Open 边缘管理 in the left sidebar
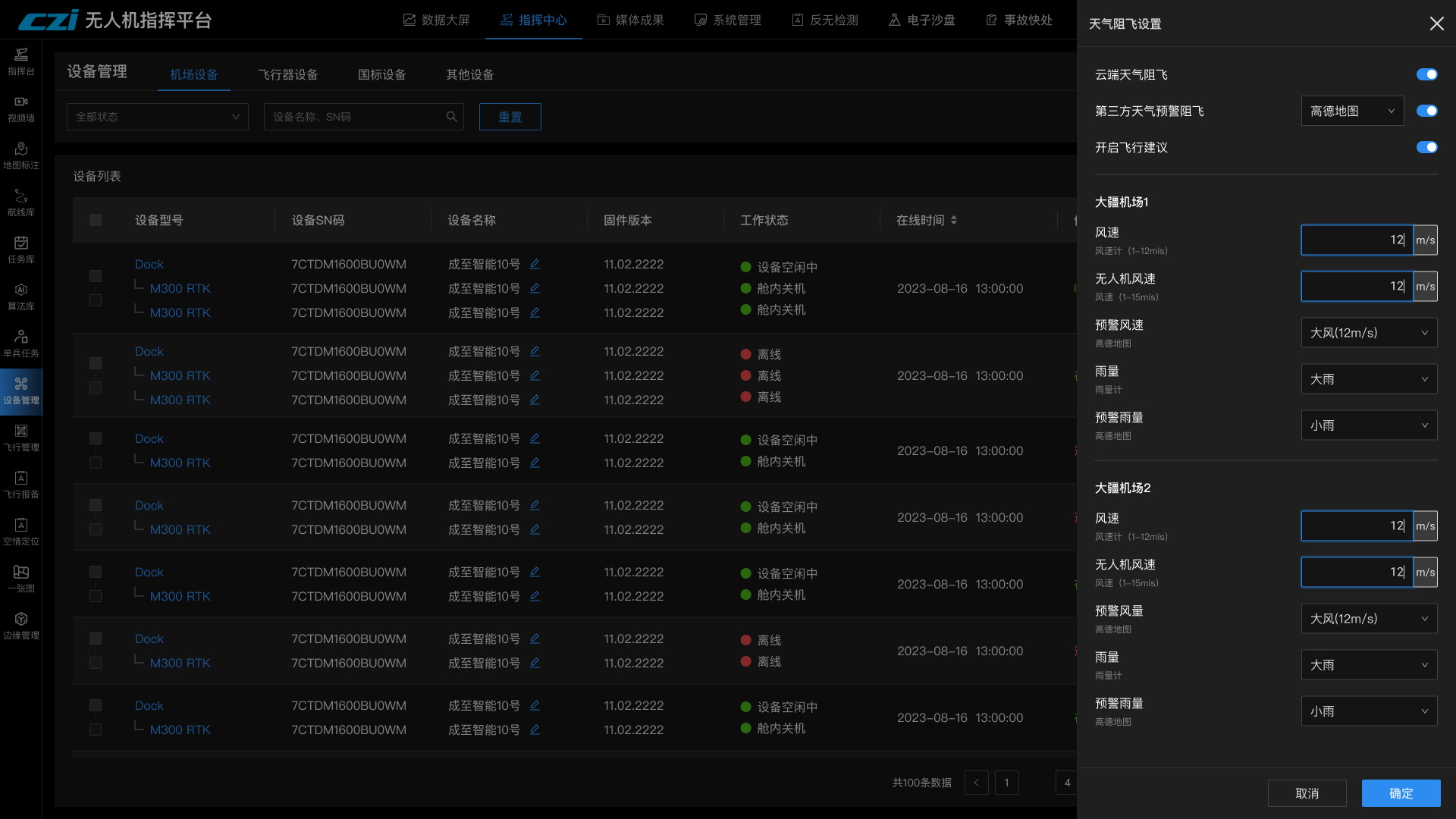 (20, 626)
